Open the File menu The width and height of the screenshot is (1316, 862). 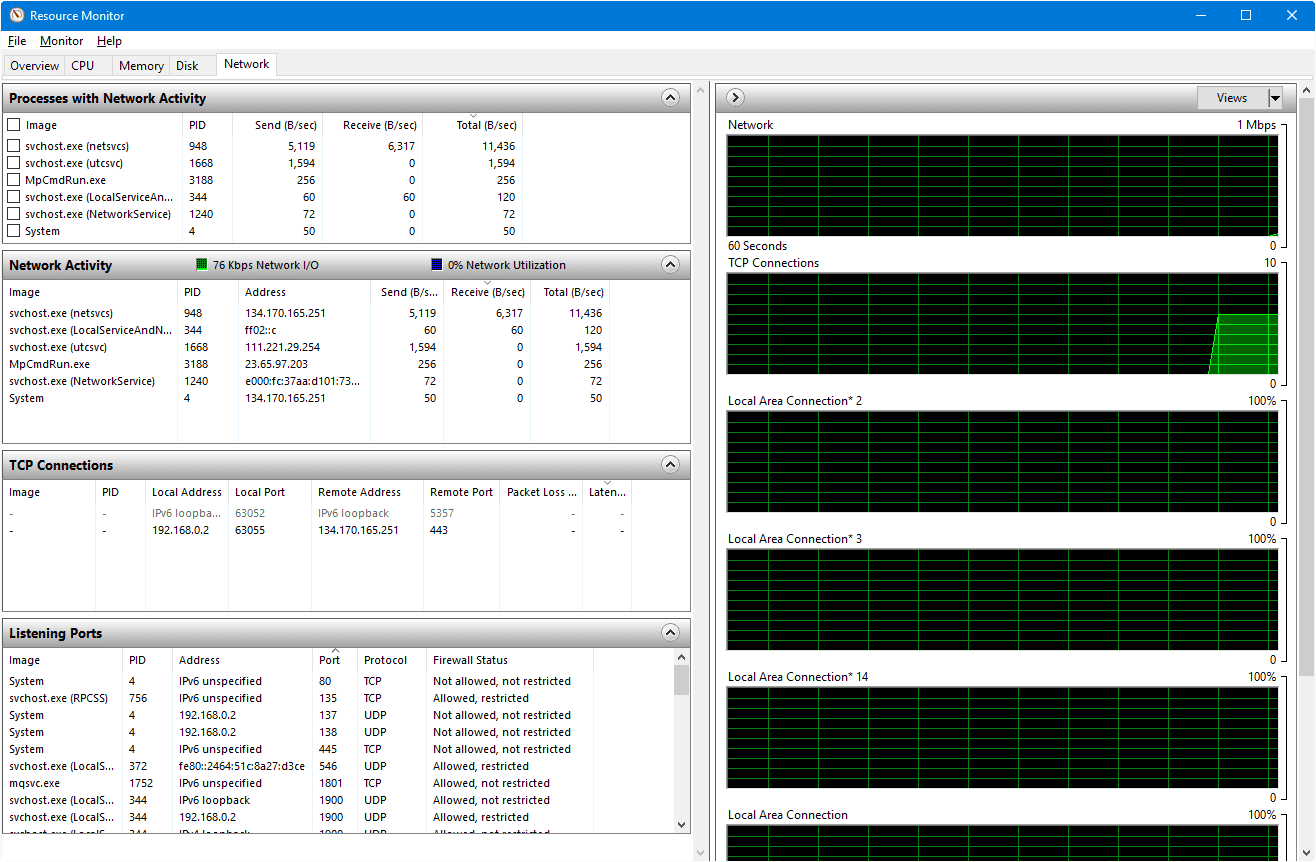[x=17, y=41]
